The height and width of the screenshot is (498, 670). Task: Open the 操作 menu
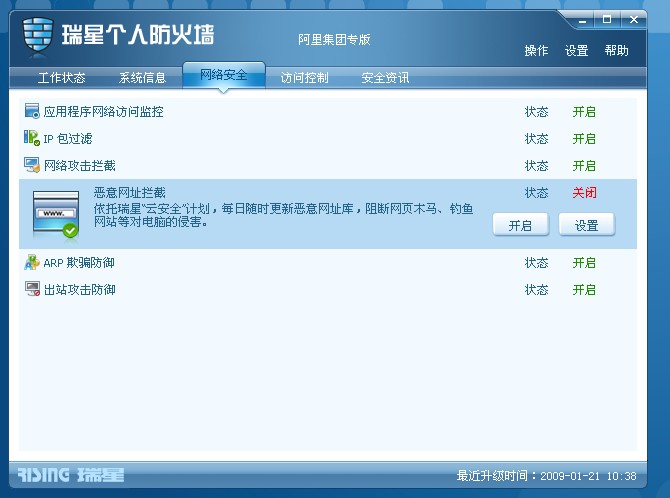click(536, 50)
